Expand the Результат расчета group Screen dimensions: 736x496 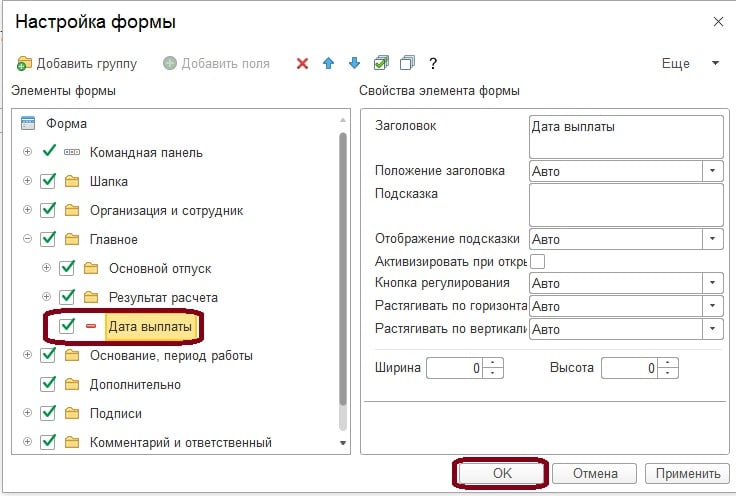click(x=46, y=297)
